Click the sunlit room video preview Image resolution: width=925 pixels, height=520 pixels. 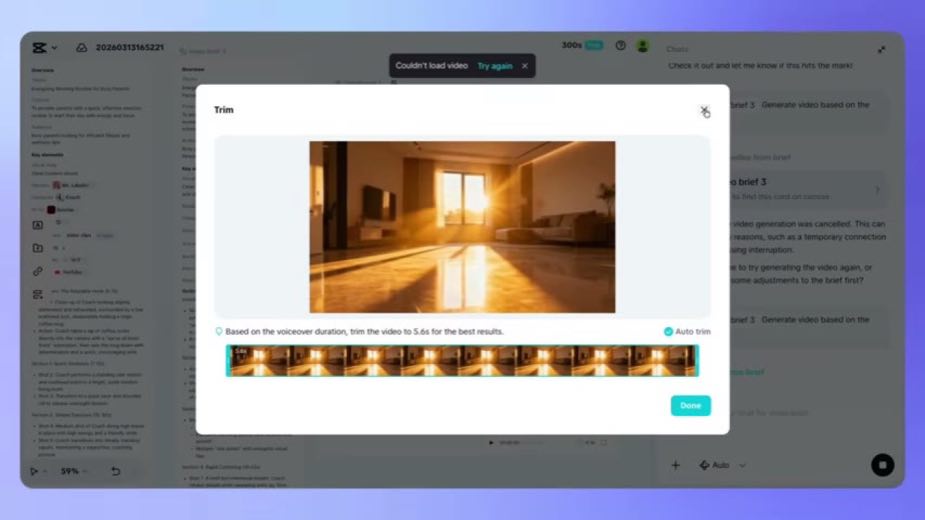[462, 227]
